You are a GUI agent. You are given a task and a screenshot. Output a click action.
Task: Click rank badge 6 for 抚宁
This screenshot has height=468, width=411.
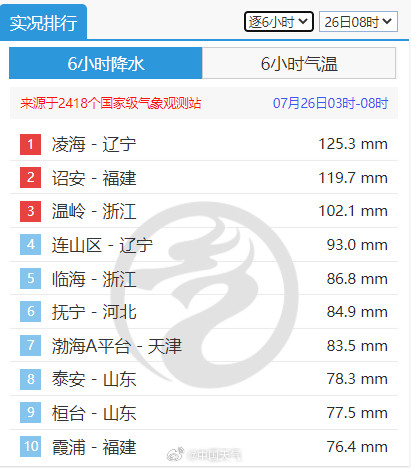click(x=30, y=312)
